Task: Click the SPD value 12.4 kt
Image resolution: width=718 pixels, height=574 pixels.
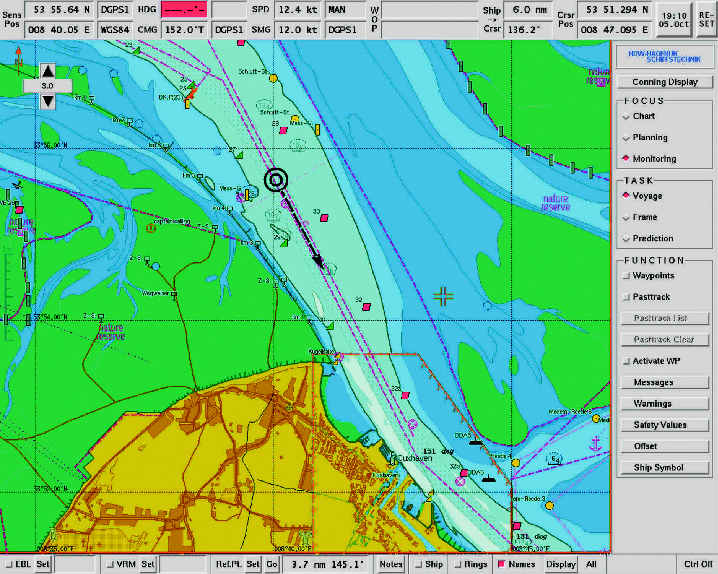Action: tap(298, 10)
